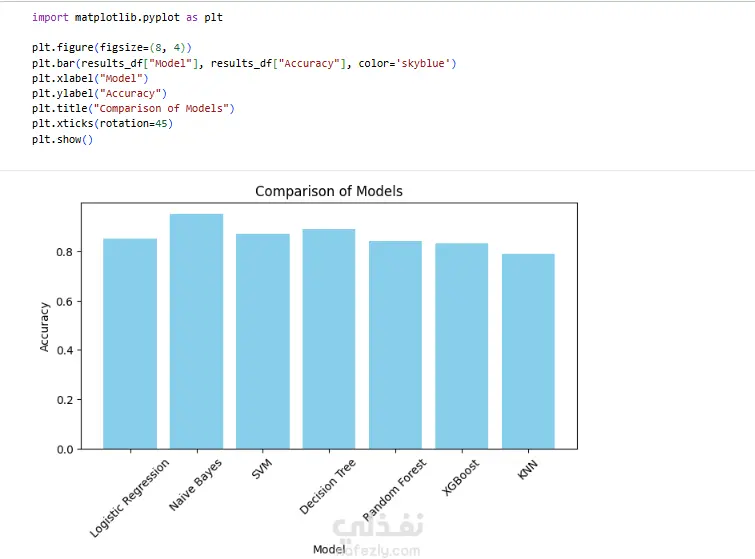
Task: Click the Logistic Regression tick label
Action: (130, 497)
